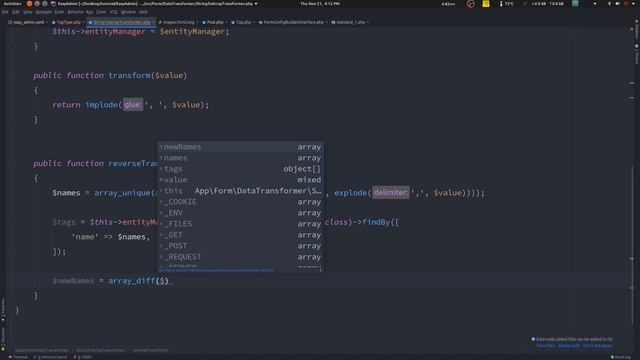Open the Version Control tool window

[50, 357]
